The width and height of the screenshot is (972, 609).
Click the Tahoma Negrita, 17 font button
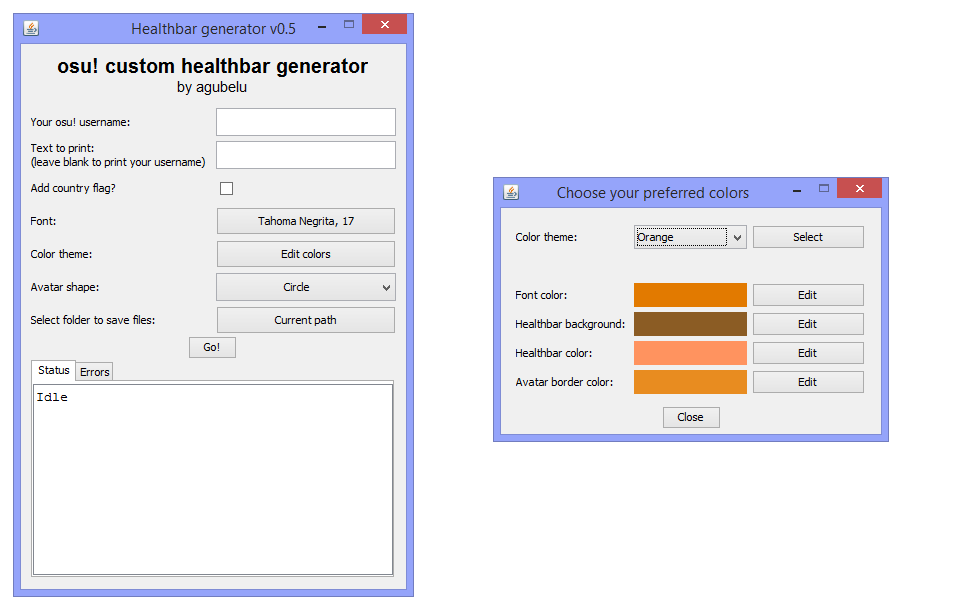point(306,221)
